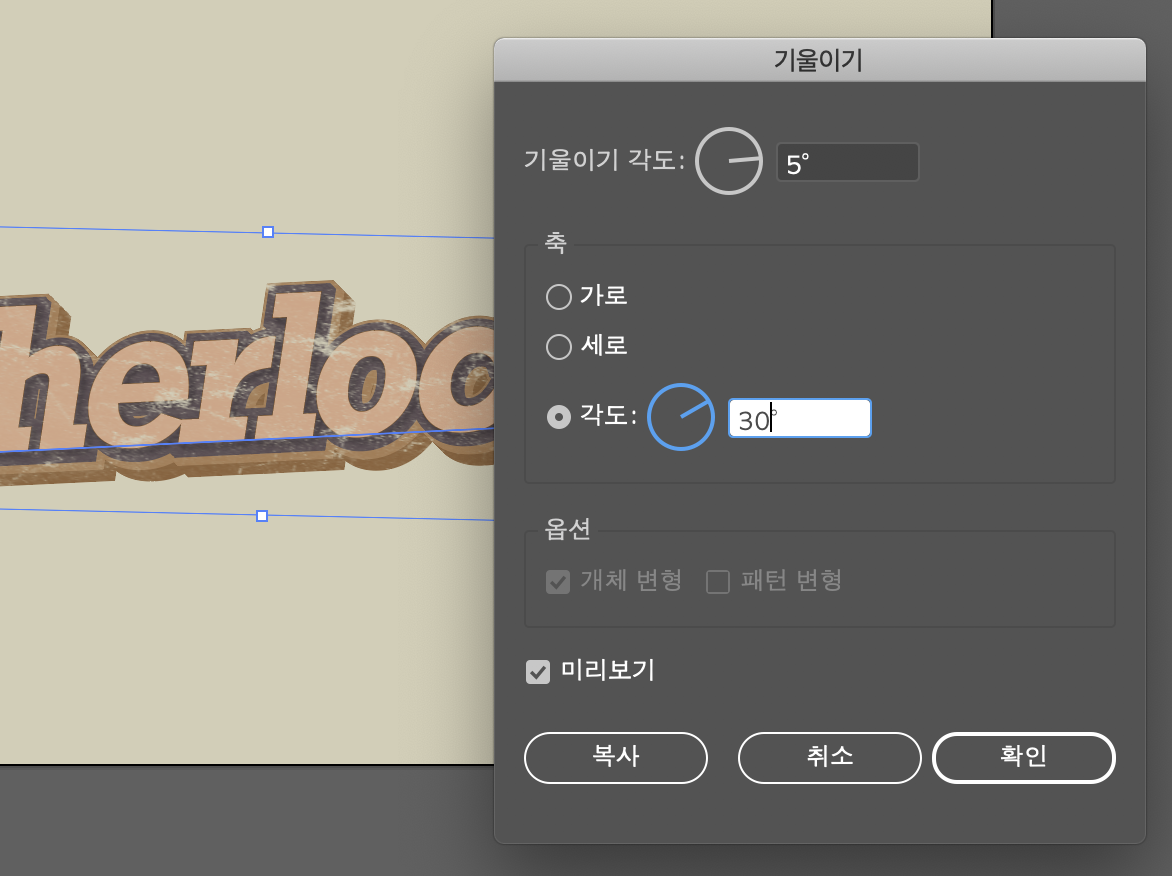This screenshot has height=876, width=1172.
Task: Click the 복사 button
Action: (616, 758)
